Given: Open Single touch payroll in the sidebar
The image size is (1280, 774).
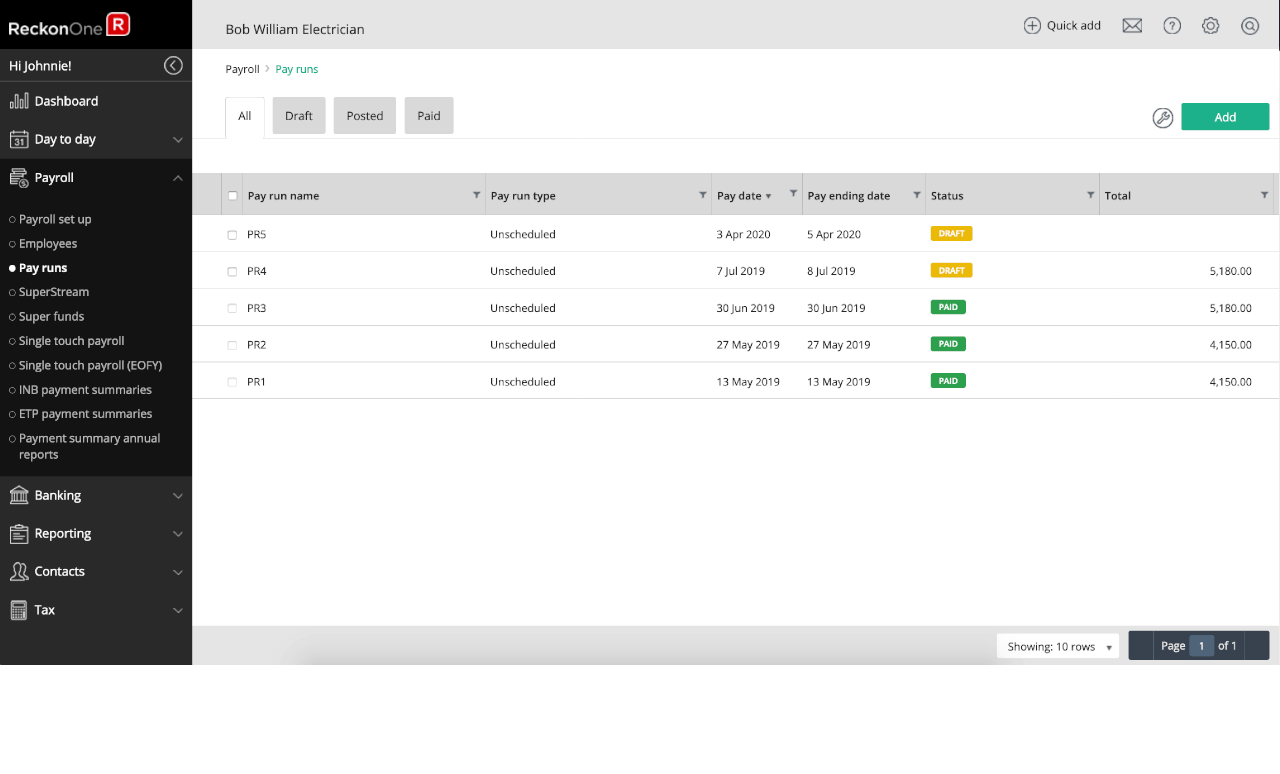Looking at the screenshot, I should (72, 341).
